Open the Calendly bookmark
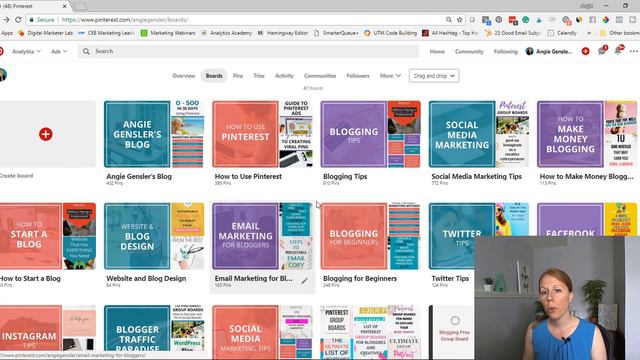640x360 pixels. pos(562,33)
